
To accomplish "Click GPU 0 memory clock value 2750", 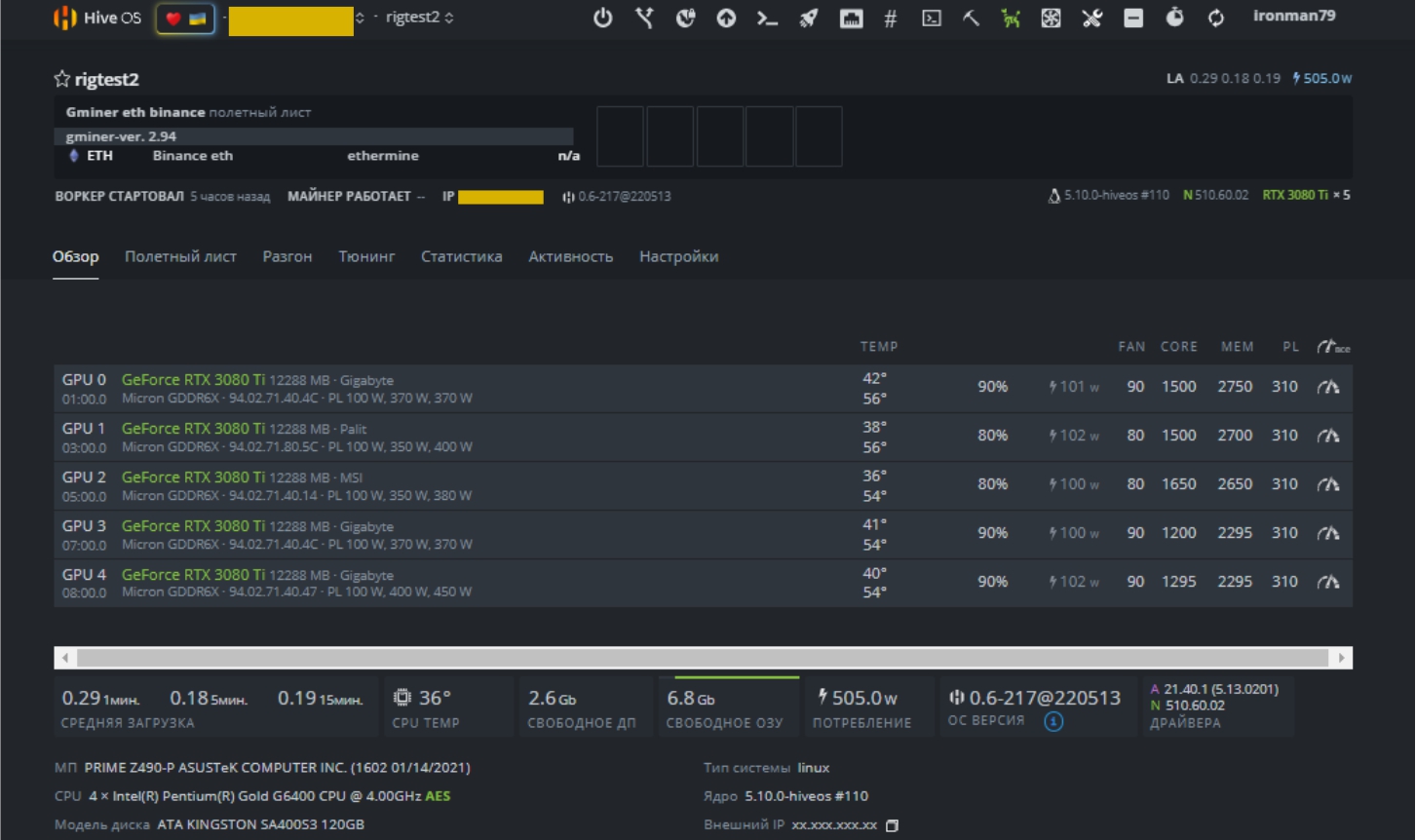I will pos(1235,387).
